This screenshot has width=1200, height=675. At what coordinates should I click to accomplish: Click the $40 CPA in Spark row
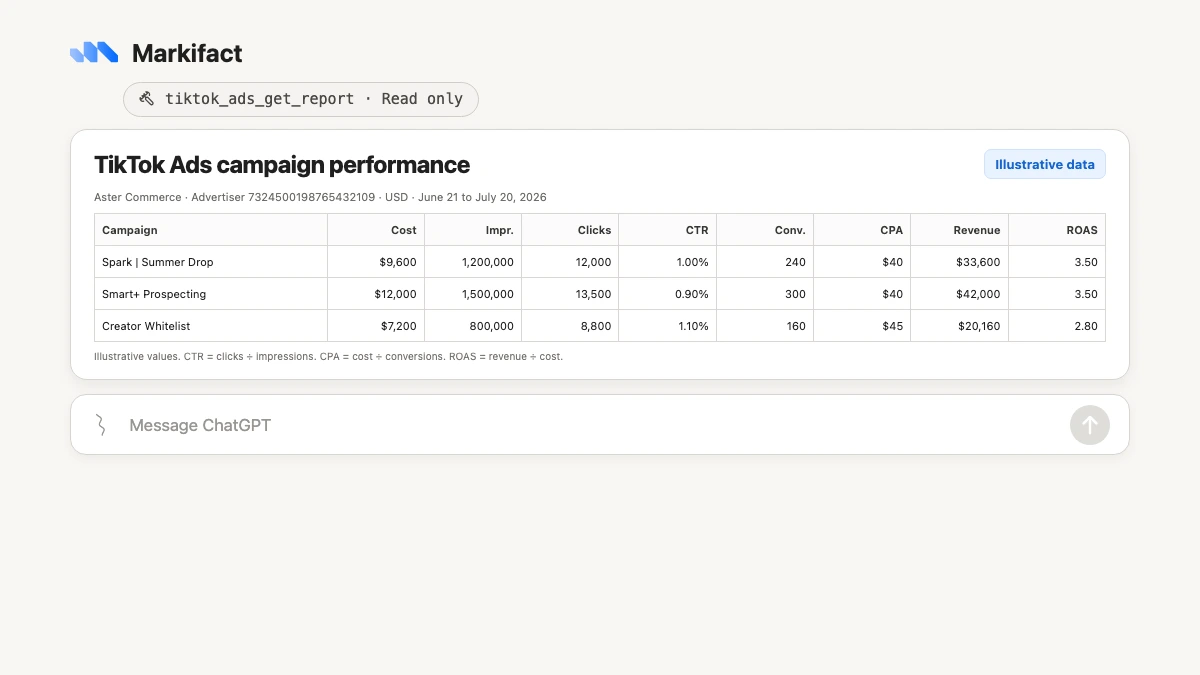click(893, 262)
